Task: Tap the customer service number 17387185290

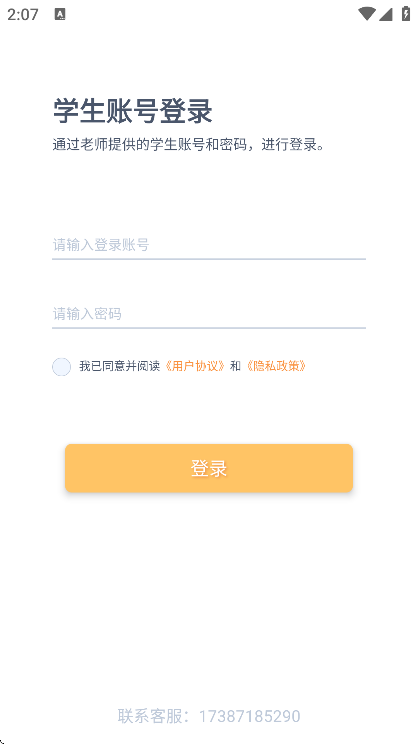Action: coord(250,716)
